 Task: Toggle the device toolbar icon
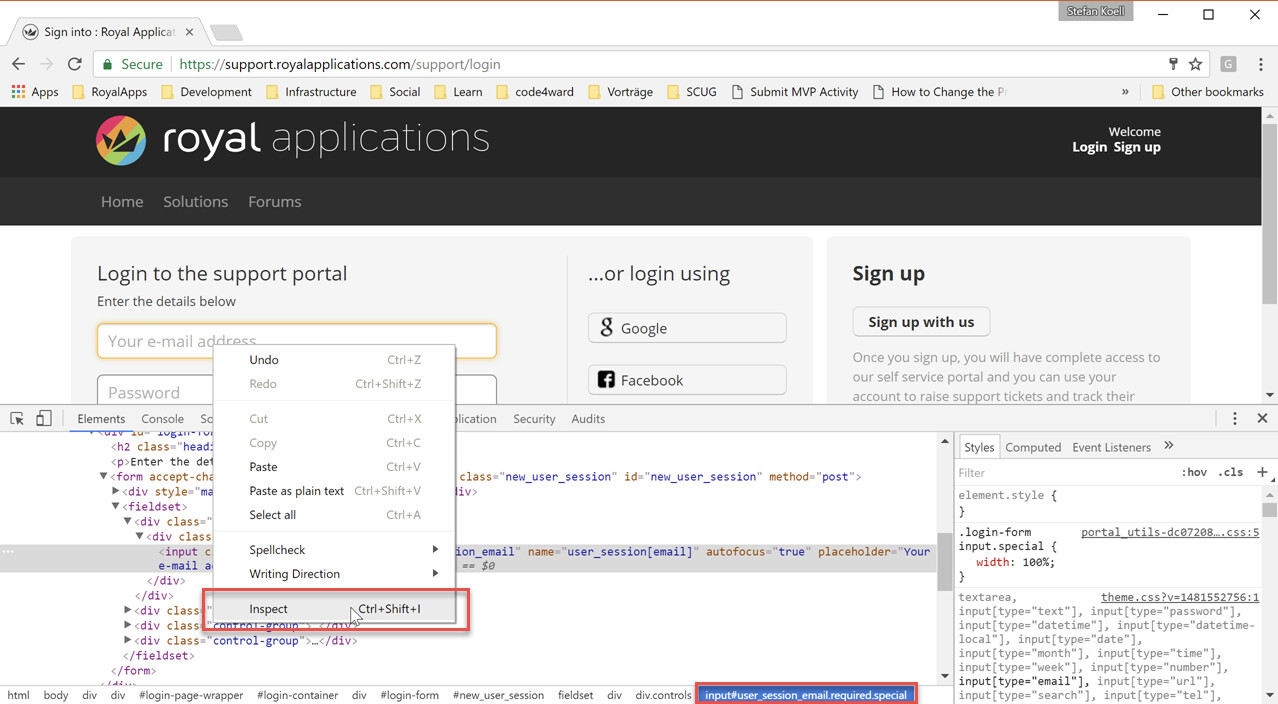pyautogui.click(x=43, y=419)
